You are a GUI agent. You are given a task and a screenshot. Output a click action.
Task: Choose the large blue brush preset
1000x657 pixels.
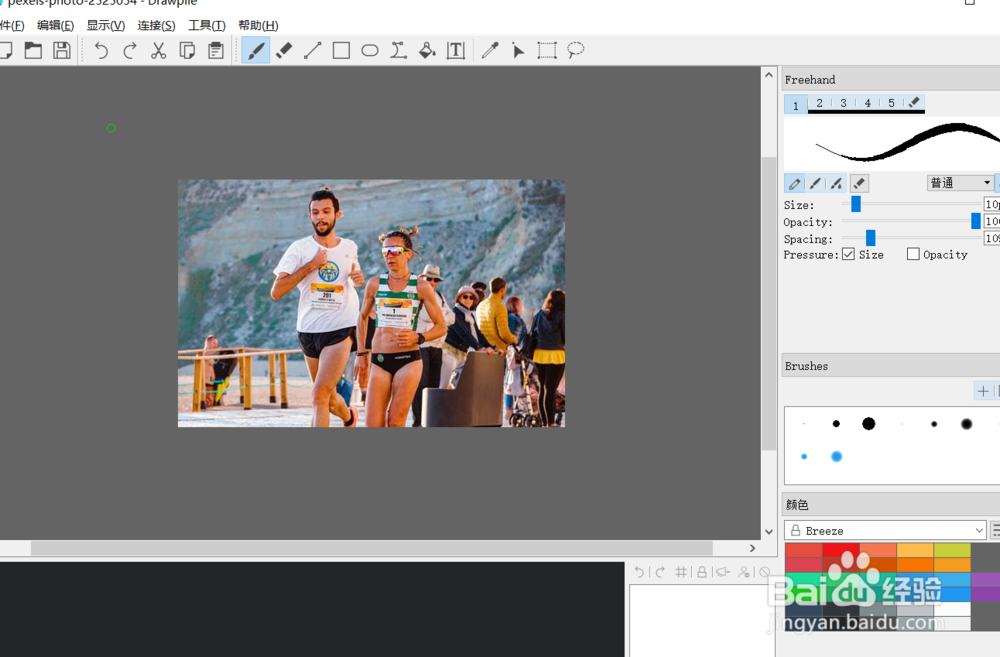[x=837, y=456]
